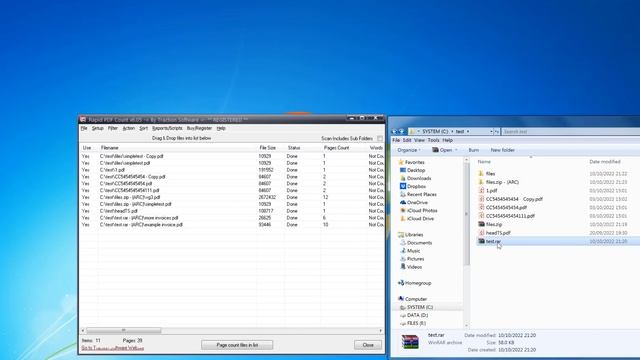Viewport: 640px width, 360px height.
Task: Click the Libraries icon in Explorer sidebar
Action: (401, 235)
